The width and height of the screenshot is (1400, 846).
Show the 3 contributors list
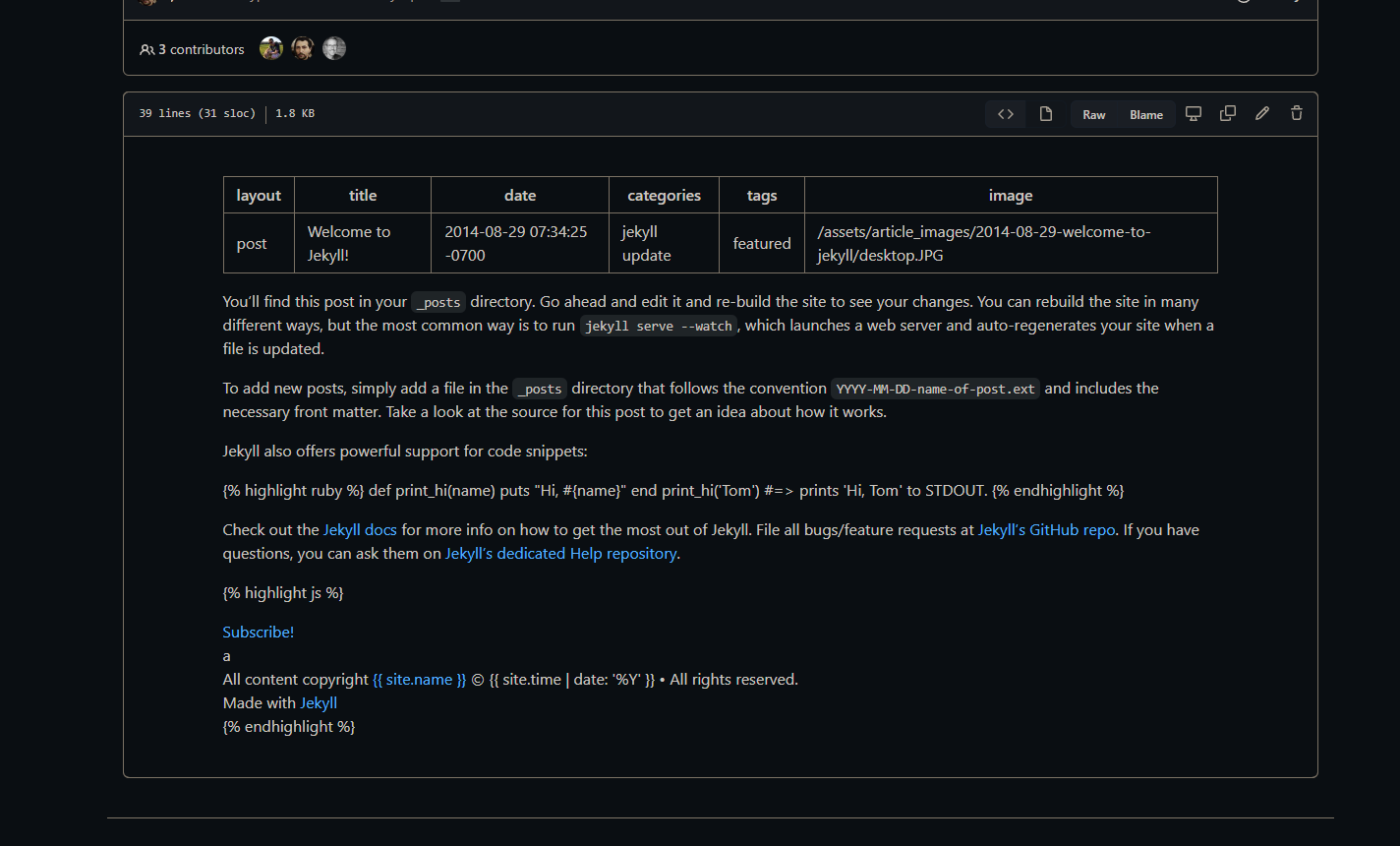click(x=193, y=49)
